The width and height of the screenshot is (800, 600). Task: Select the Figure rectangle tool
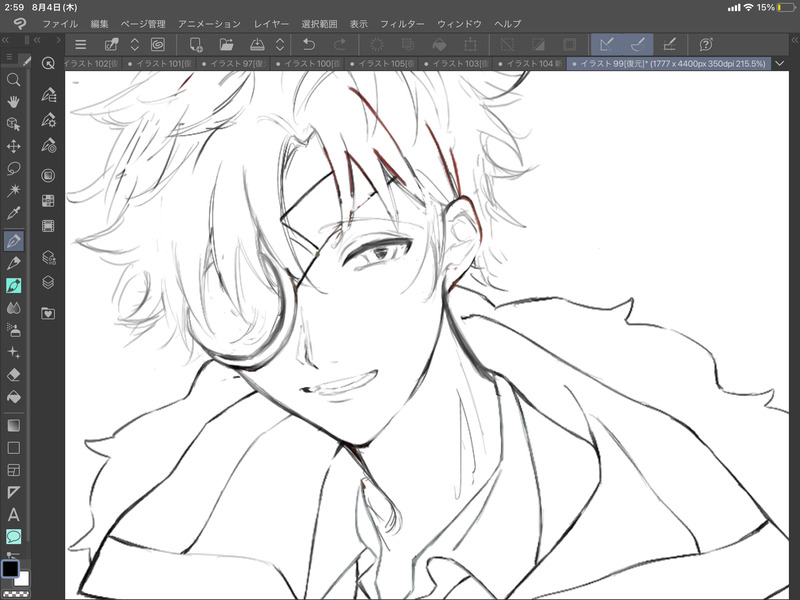[x=14, y=447]
